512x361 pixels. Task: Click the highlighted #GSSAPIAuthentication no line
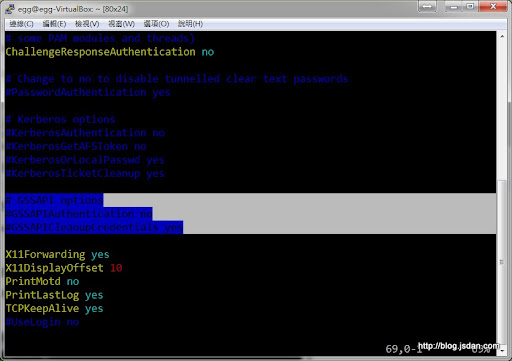[x=79, y=214]
